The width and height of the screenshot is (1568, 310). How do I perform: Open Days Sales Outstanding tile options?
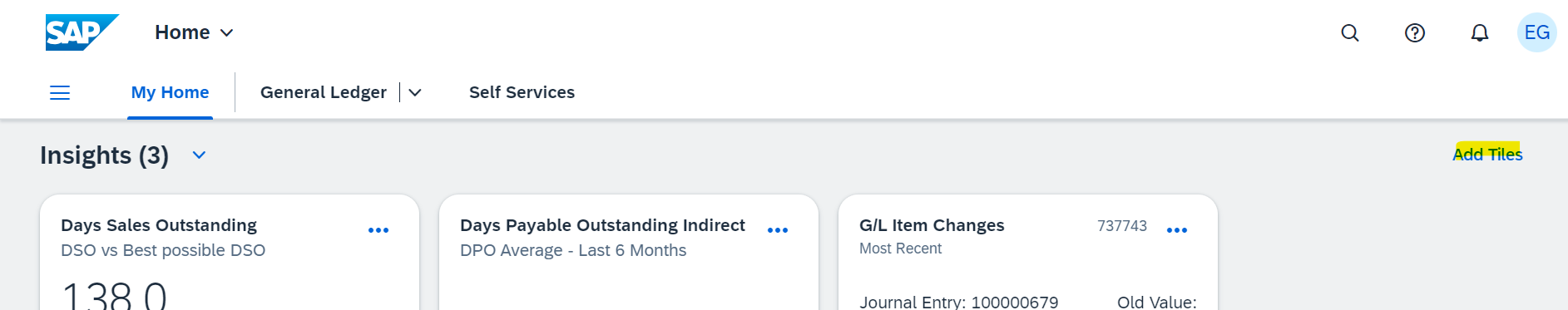coord(378,230)
